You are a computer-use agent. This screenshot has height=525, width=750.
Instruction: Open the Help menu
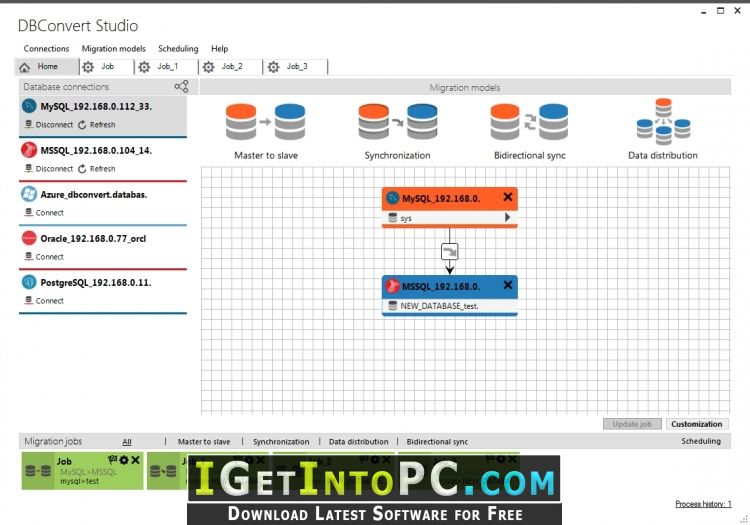(x=220, y=48)
